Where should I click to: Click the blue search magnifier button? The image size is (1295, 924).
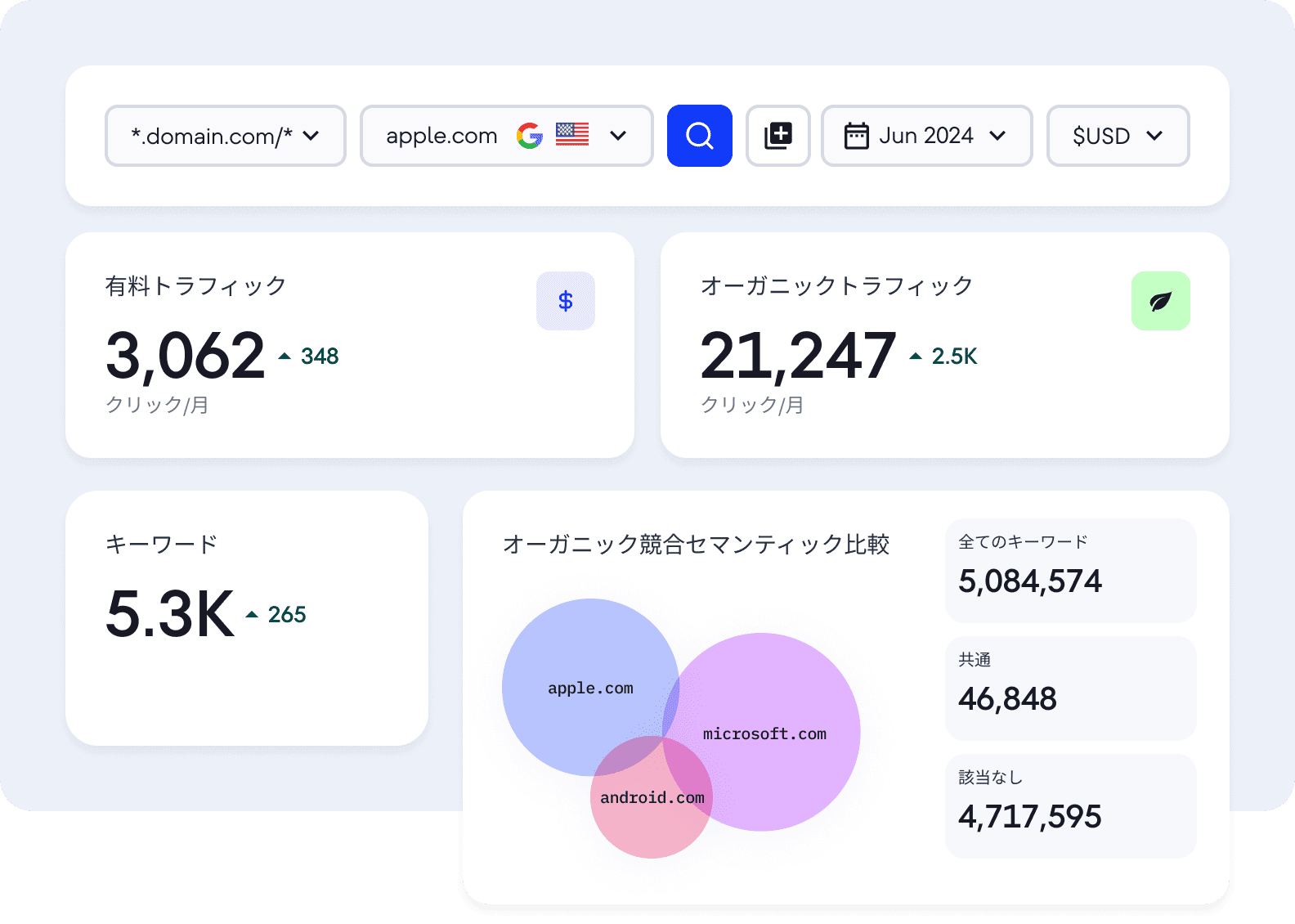pos(700,136)
